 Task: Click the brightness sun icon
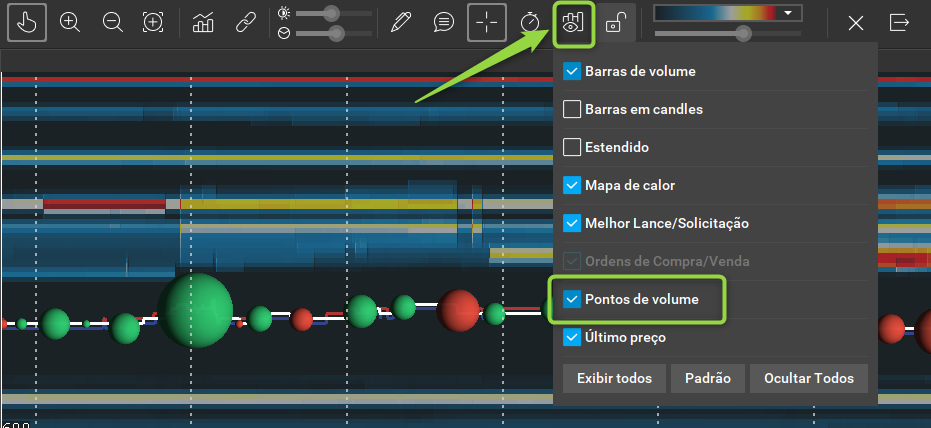coord(284,12)
